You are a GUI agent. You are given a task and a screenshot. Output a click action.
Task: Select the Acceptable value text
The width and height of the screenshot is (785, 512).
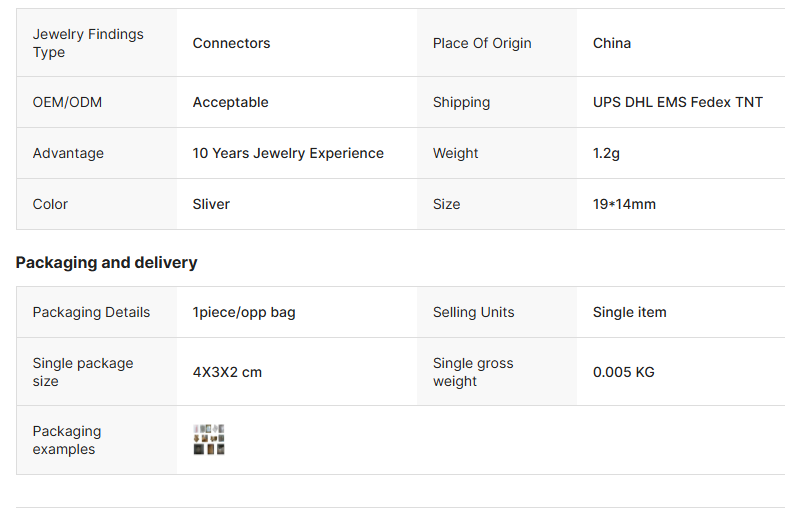click(x=230, y=102)
